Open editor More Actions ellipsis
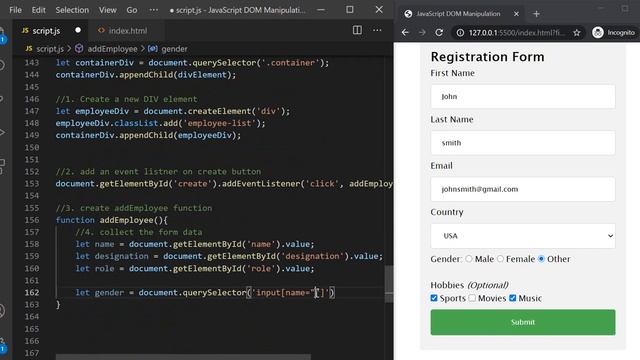 pos(377,30)
